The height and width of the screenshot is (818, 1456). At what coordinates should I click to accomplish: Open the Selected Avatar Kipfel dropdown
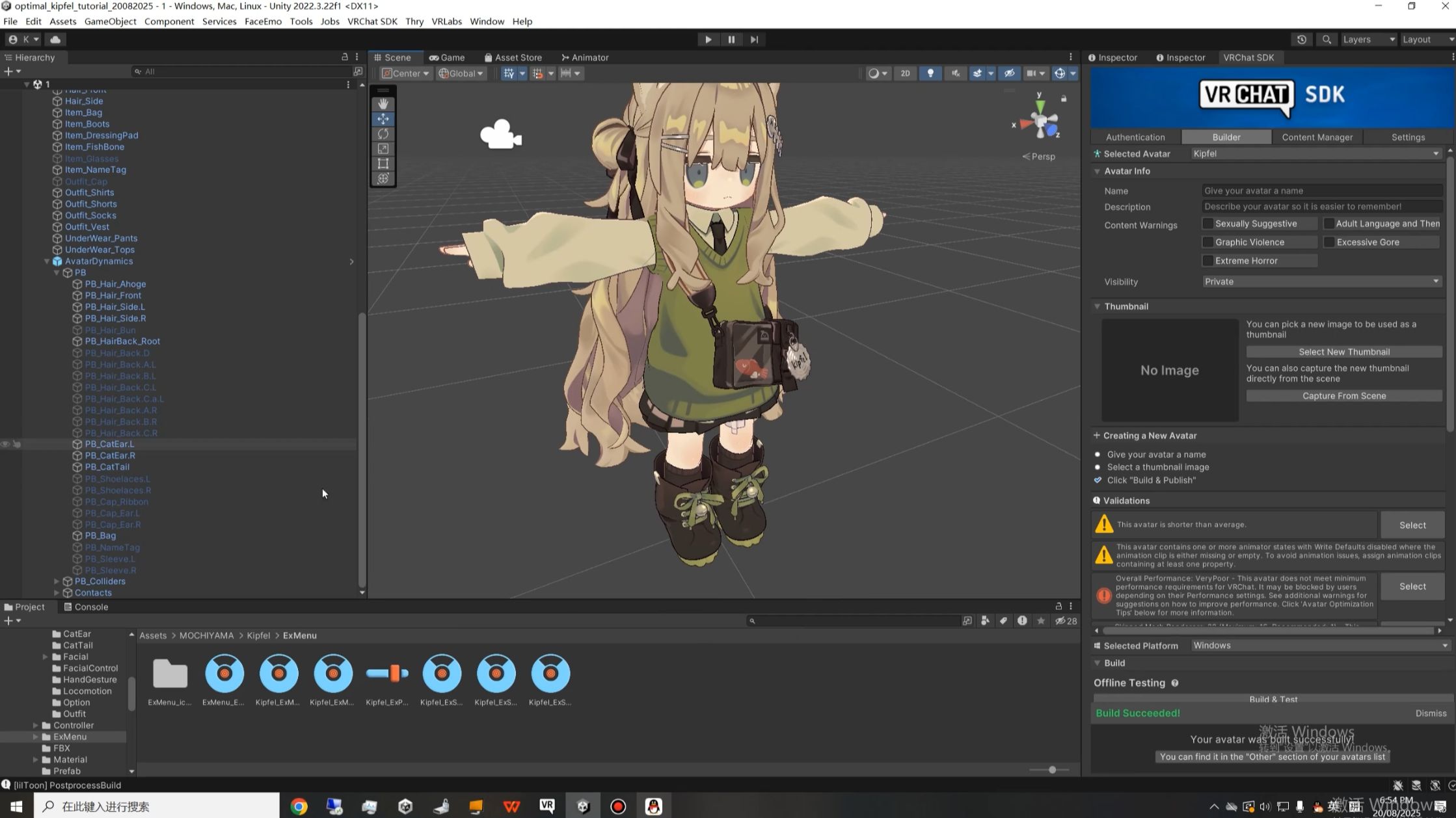pos(1316,154)
